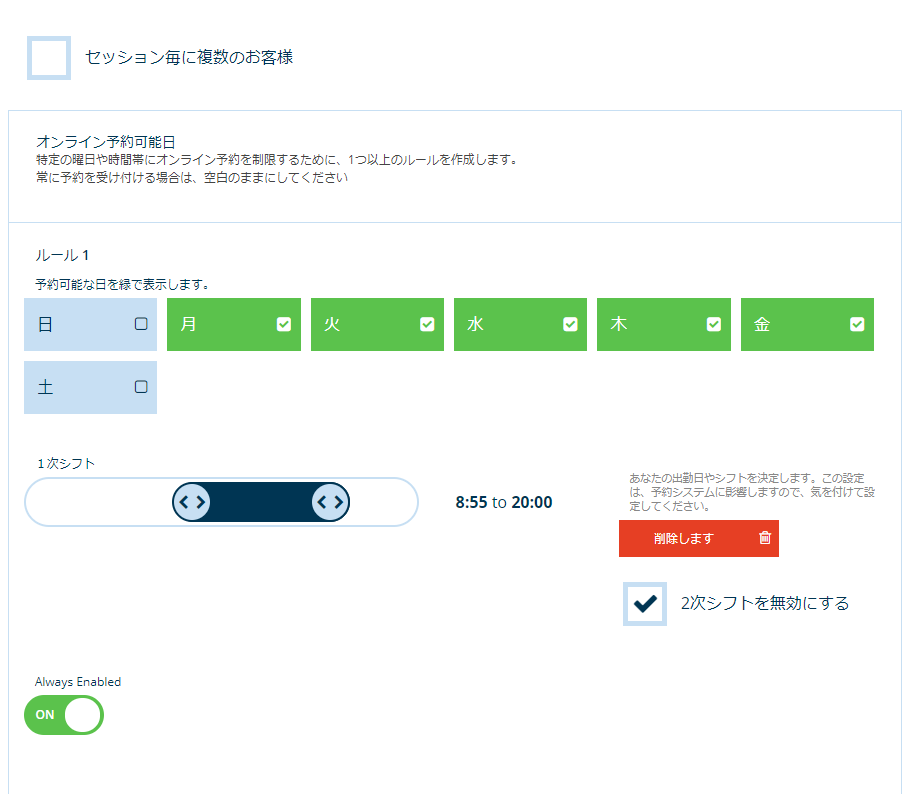The height and width of the screenshot is (794, 907).
Task: Click the セッション毎に複数のお客様 label text
Action: click(189, 57)
